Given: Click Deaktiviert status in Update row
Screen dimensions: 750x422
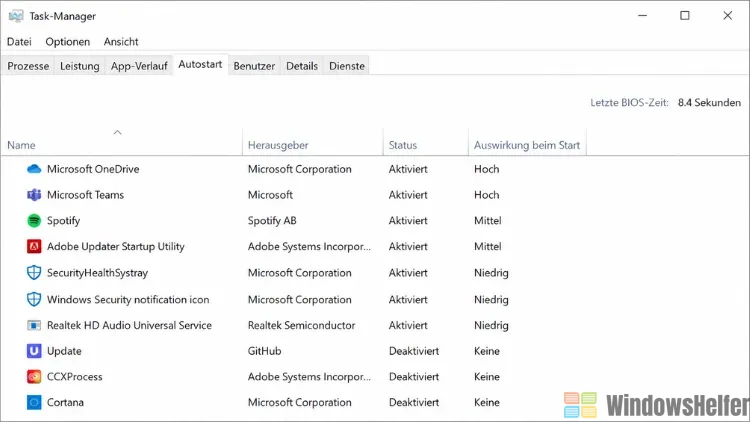Looking at the screenshot, I should 414,351.
